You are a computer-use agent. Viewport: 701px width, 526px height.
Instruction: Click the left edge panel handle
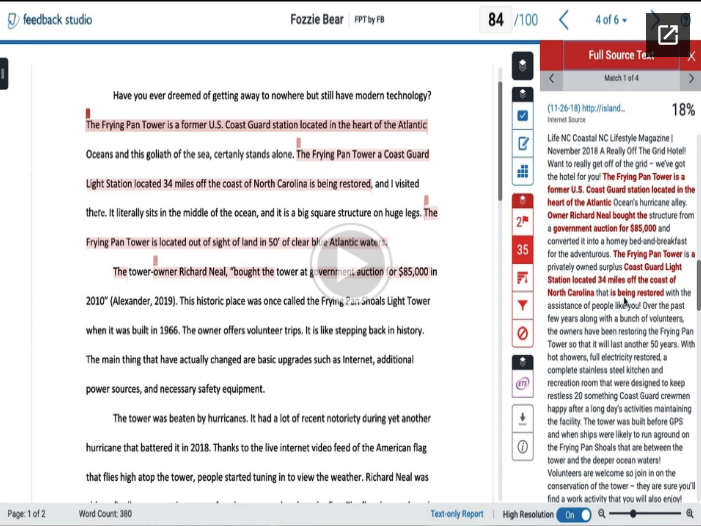(4, 74)
